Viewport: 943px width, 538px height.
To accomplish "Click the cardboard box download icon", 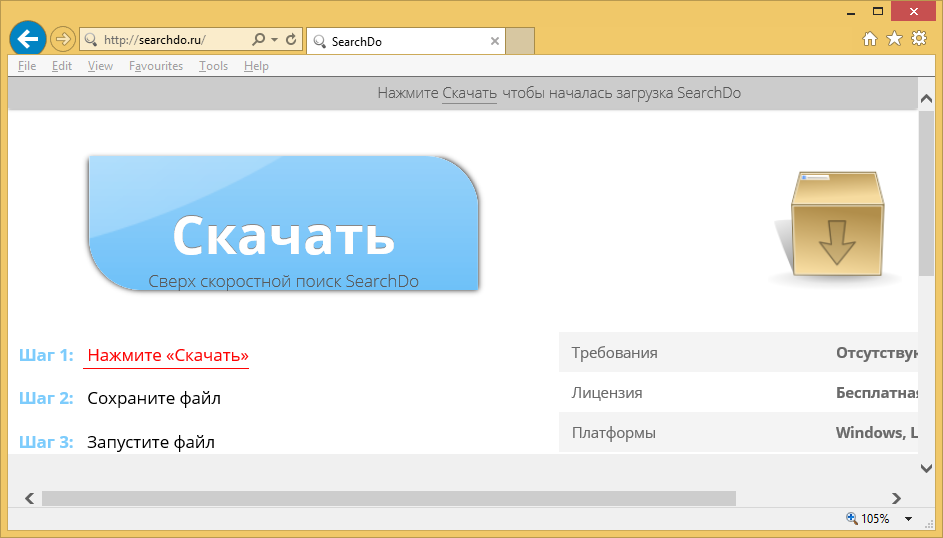I will pos(835,228).
